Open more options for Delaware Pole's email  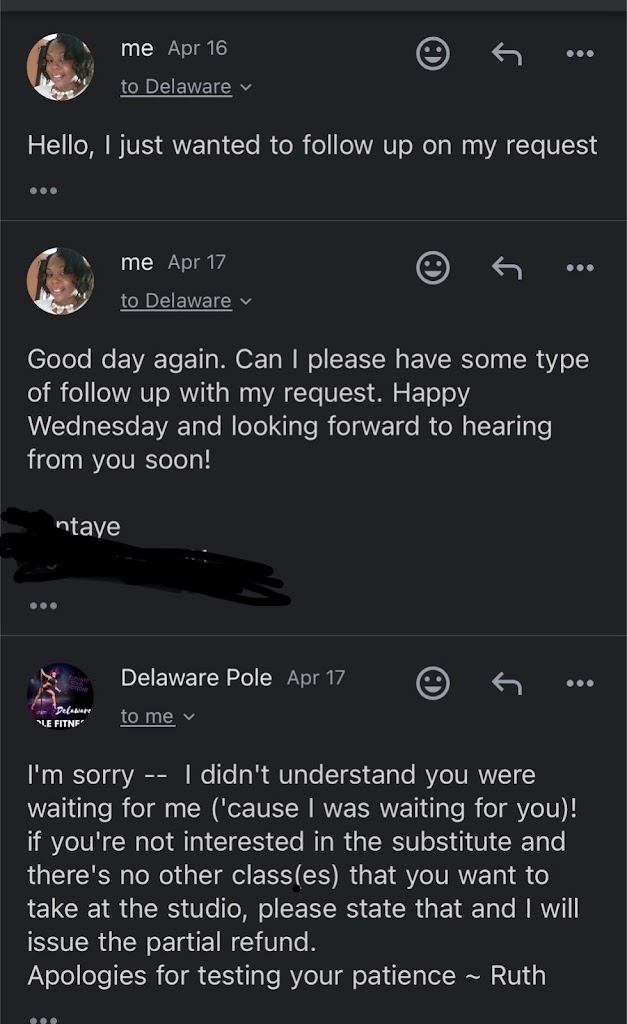[580, 683]
